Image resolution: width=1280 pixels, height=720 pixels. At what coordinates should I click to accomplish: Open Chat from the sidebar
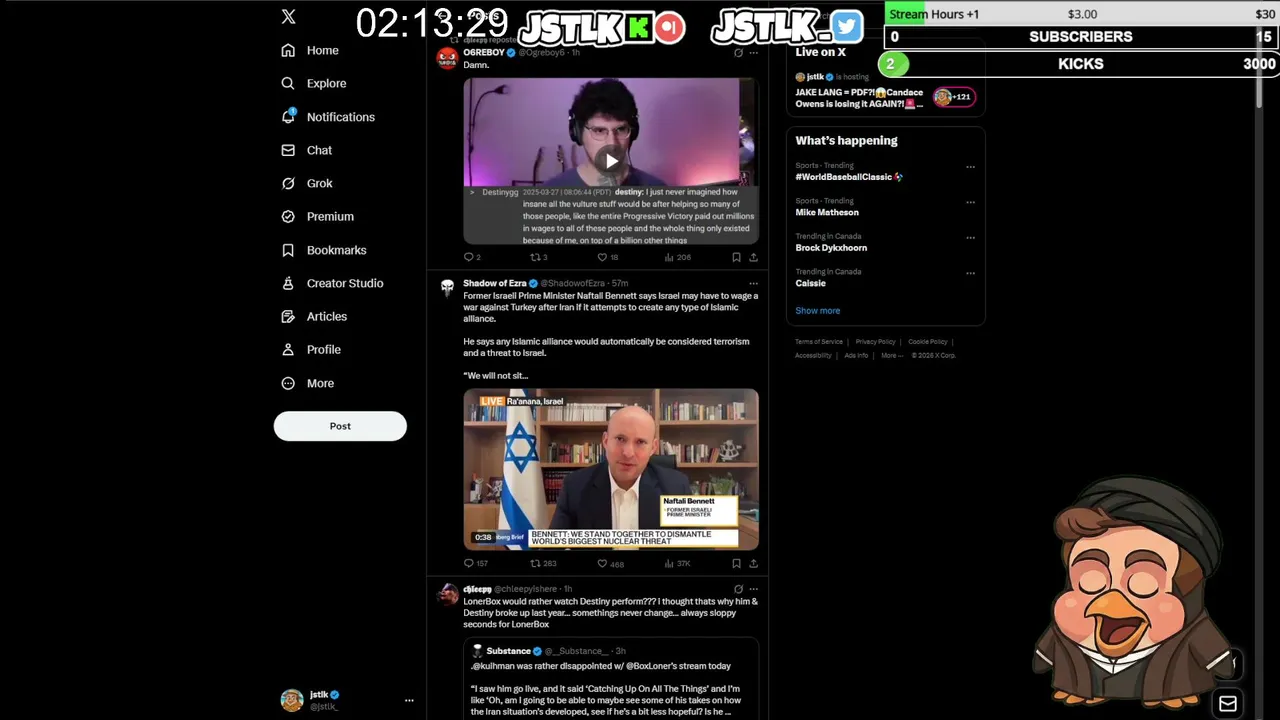(x=306, y=150)
